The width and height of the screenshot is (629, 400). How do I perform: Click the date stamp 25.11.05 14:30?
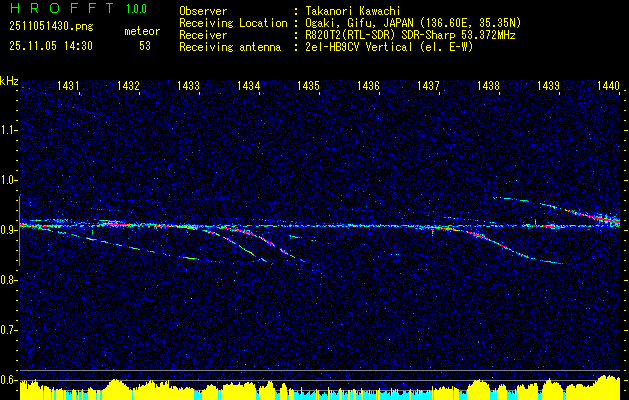click(x=51, y=46)
